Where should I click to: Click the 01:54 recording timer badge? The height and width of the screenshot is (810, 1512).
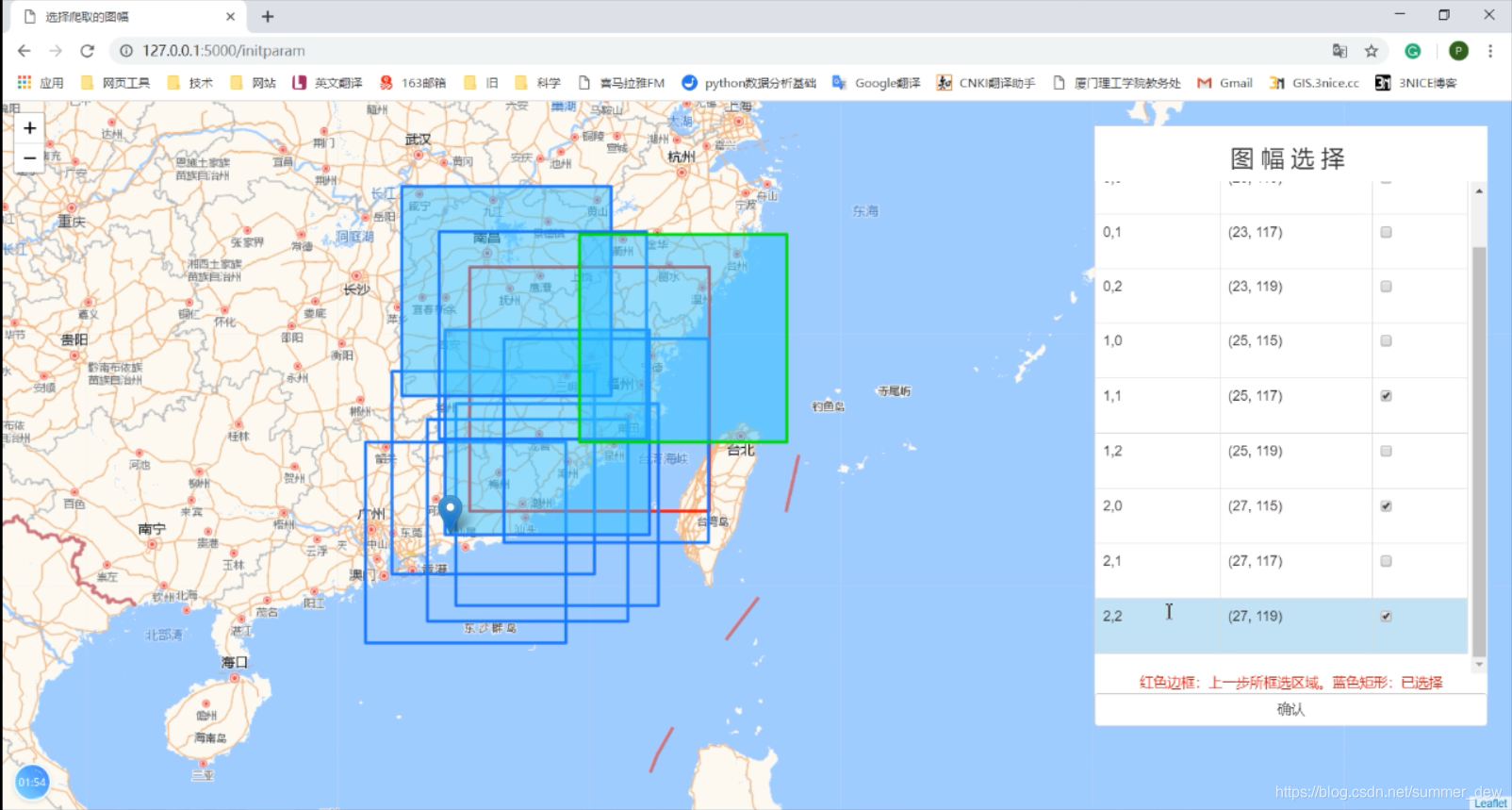click(x=32, y=782)
